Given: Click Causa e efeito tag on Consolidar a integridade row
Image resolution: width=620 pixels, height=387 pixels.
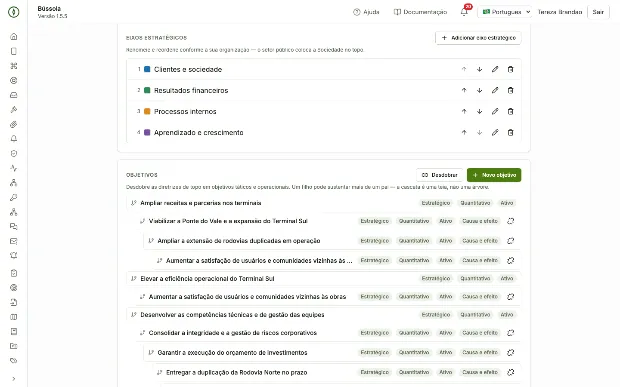Looking at the screenshot, I should pyautogui.click(x=480, y=333).
